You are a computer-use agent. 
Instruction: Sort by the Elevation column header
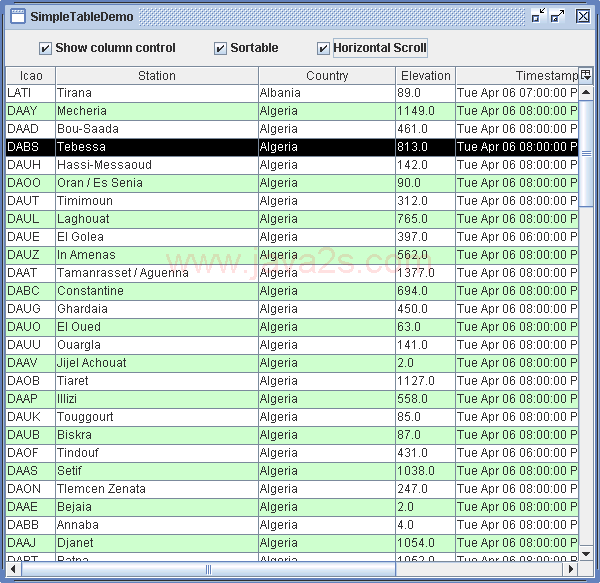point(426,75)
